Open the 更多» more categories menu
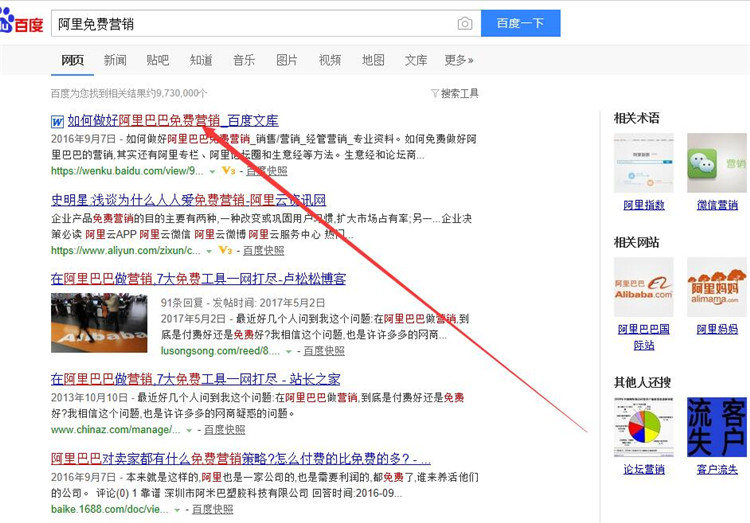The height and width of the screenshot is (523, 750). (458, 60)
